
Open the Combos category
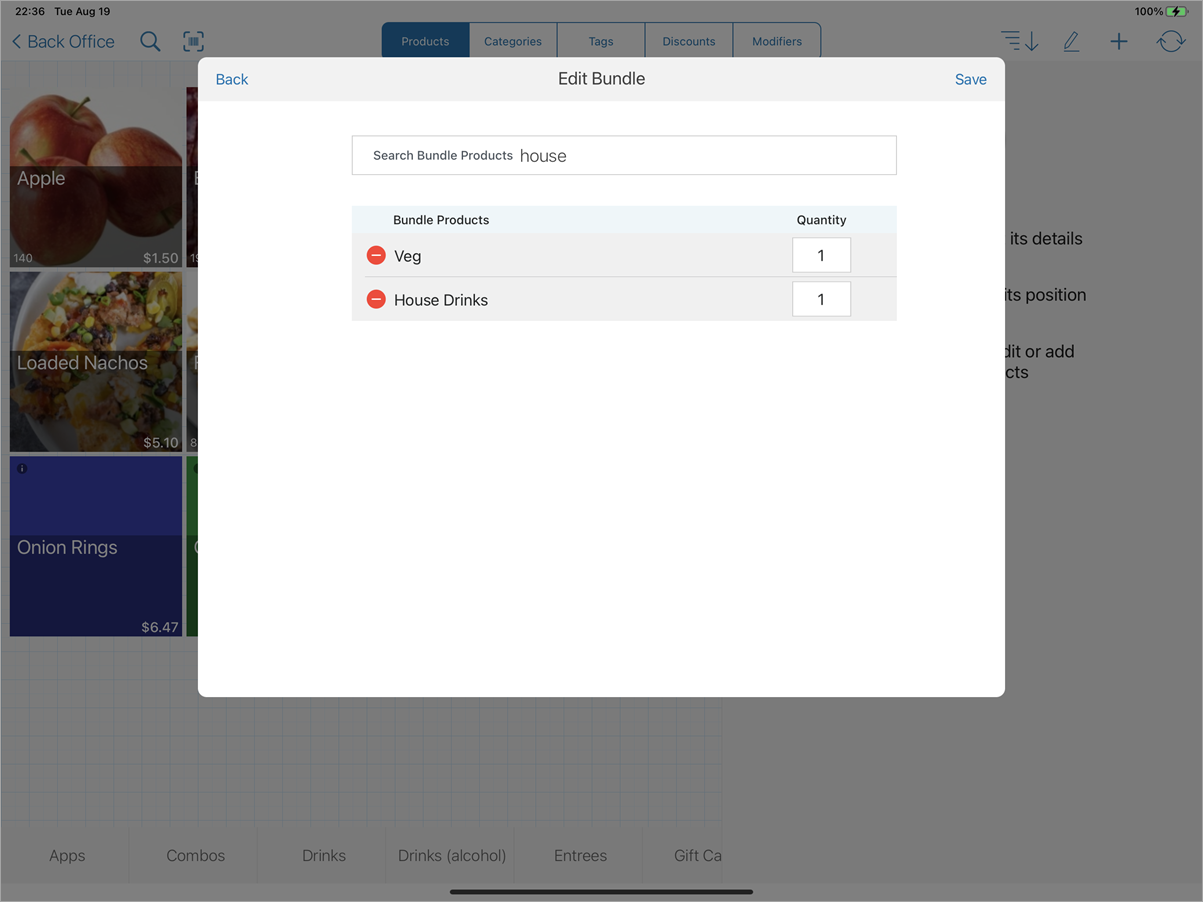(195, 855)
